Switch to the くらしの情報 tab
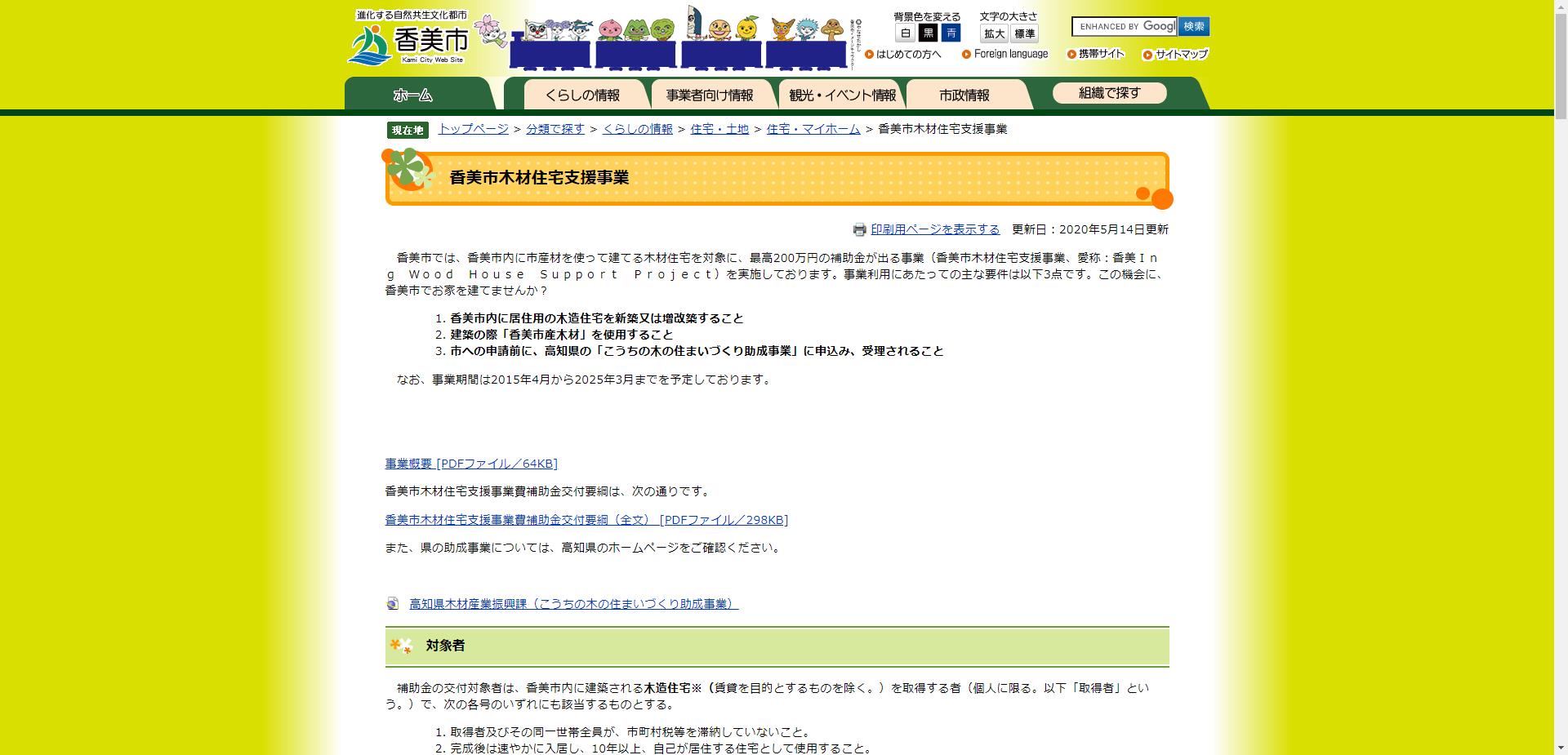 (585, 93)
